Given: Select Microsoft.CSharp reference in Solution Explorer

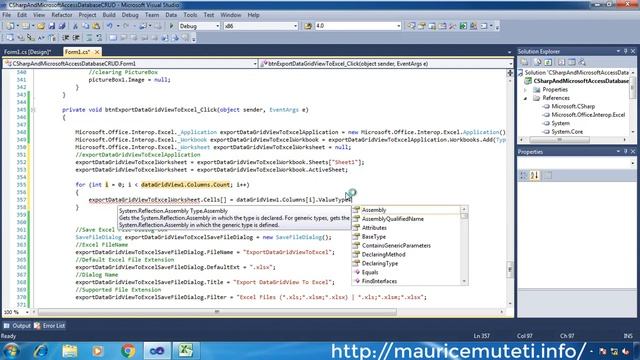Looking at the screenshot, I should [573, 107].
